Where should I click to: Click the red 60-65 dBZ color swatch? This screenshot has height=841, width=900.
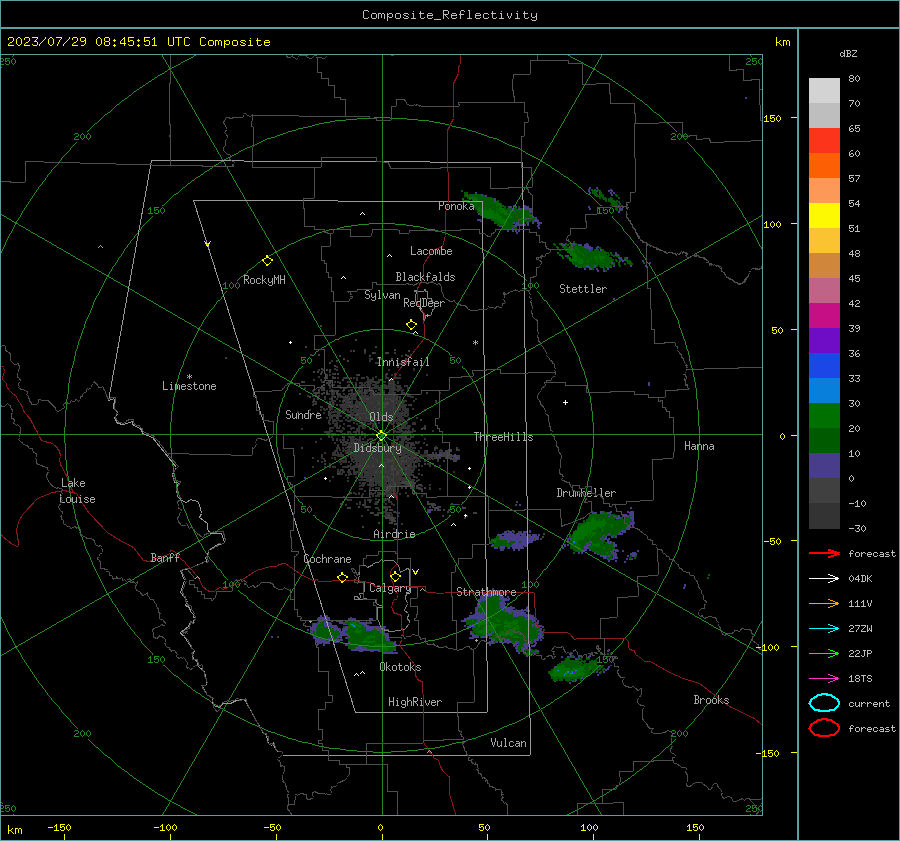point(824,141)
